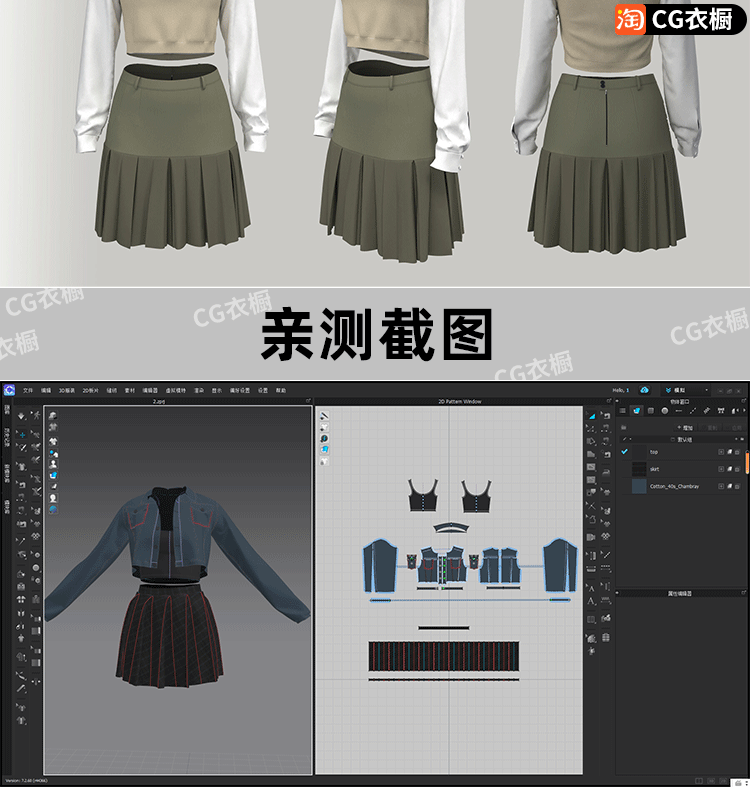Click the blue globe icon in the 2D pattern window toolbar

tap(325, 438)
